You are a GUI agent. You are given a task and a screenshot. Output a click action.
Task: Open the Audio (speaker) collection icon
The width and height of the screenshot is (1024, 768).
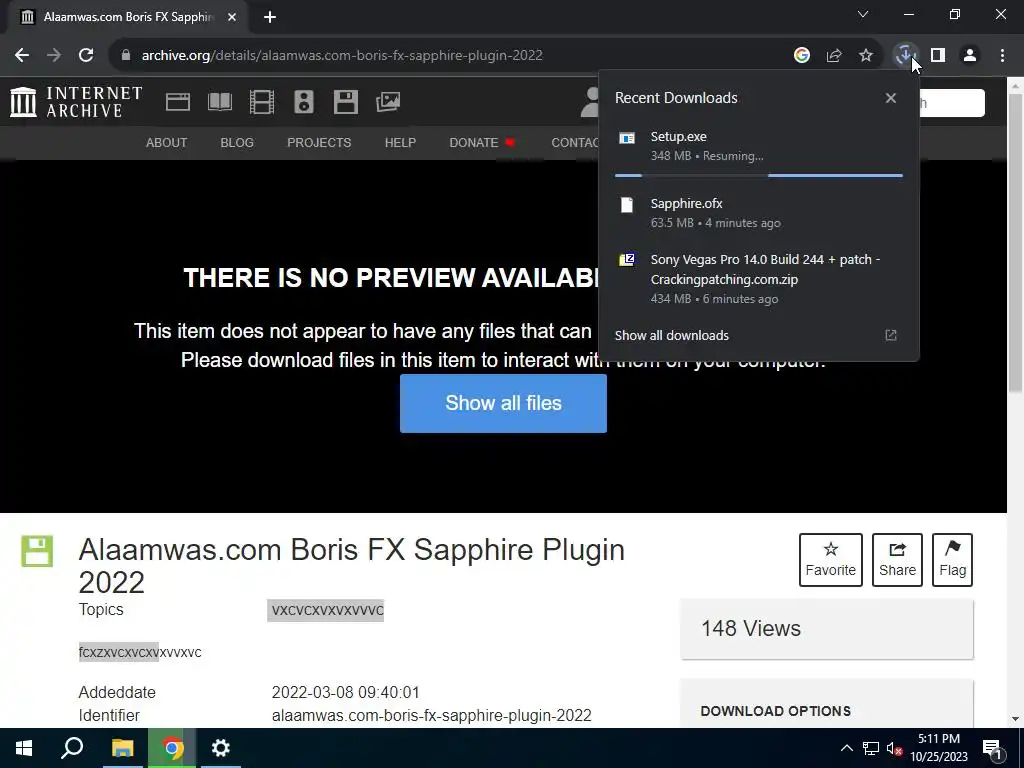point(304,102)
